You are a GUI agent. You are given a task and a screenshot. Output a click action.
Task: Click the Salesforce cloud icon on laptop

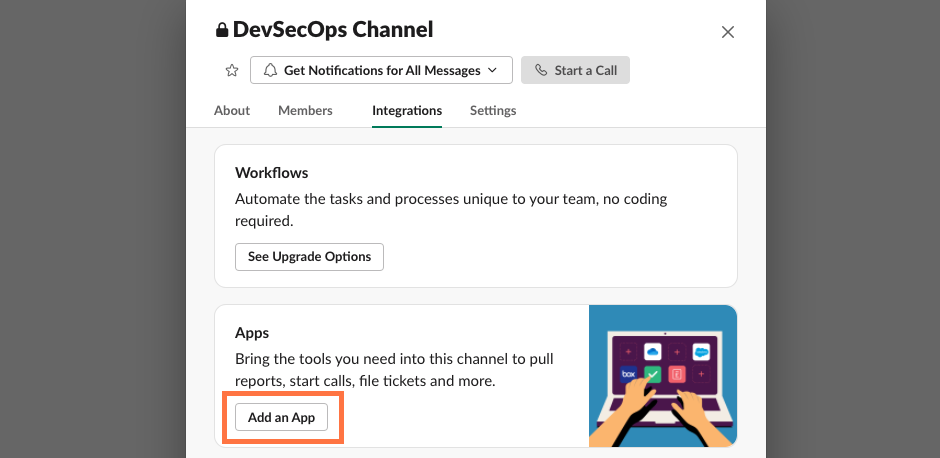point(700,352)
